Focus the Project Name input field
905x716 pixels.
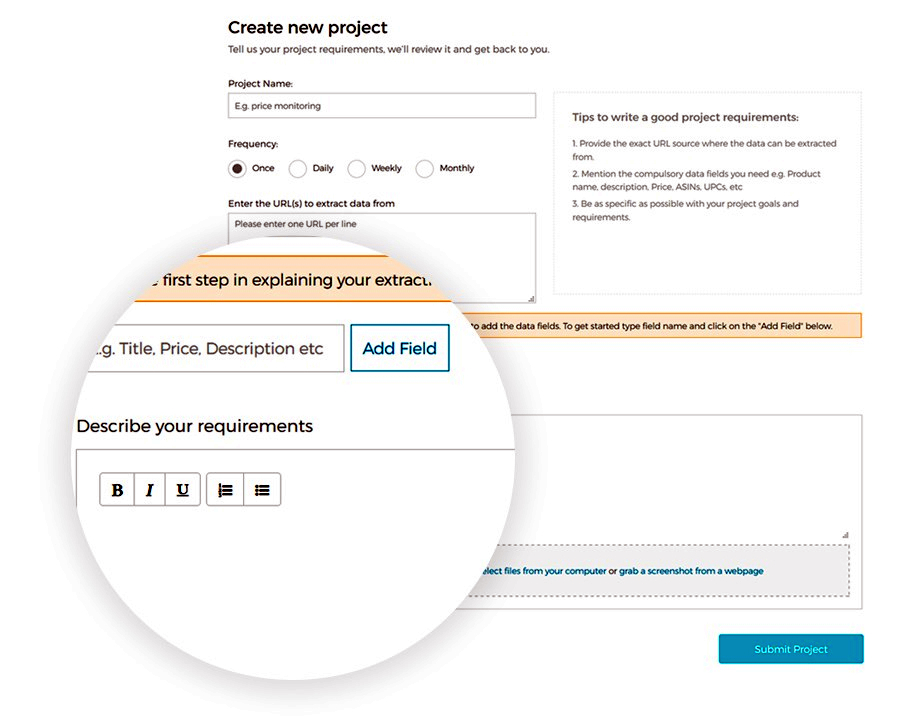(382, 106)
